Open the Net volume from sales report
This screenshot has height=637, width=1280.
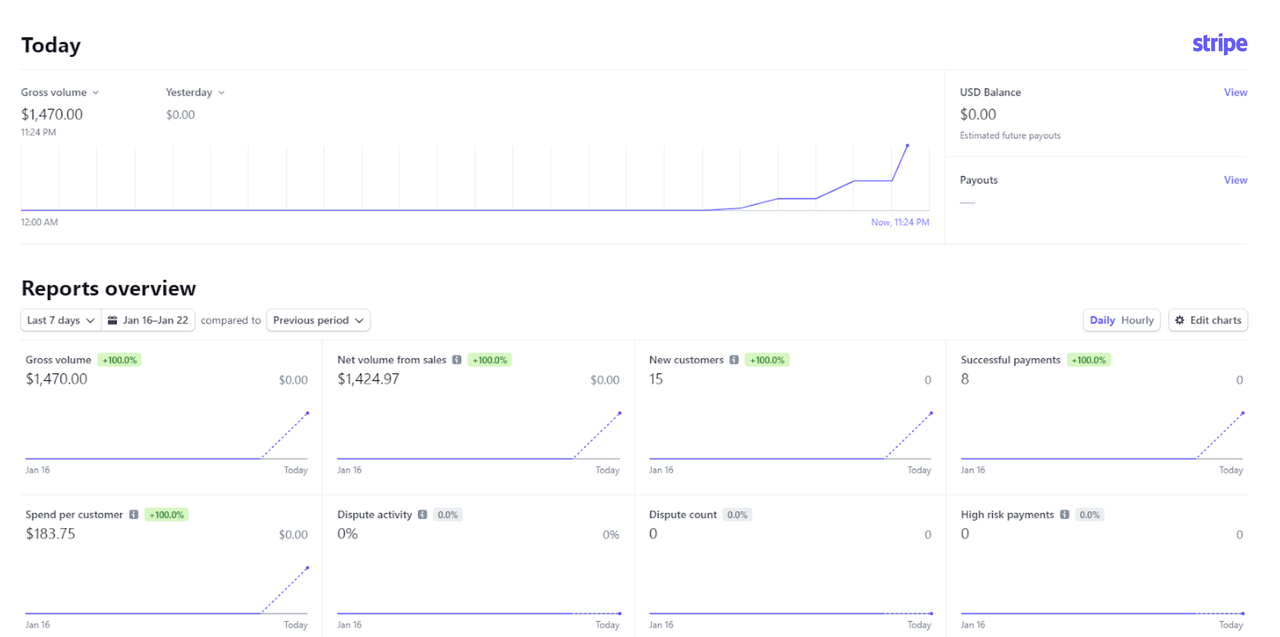(392, 360)
